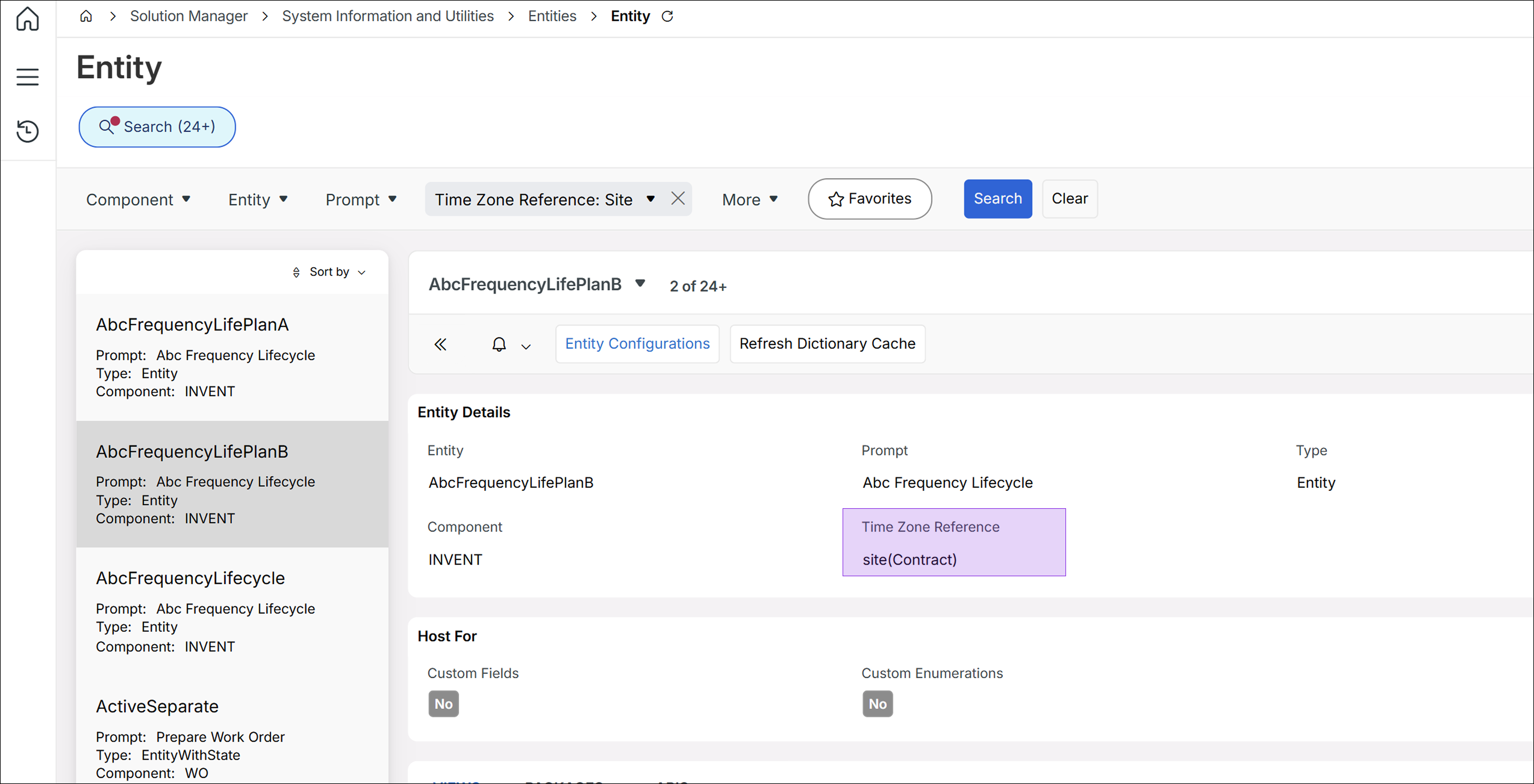Click the Search (24+) pill button

[157, 127]
